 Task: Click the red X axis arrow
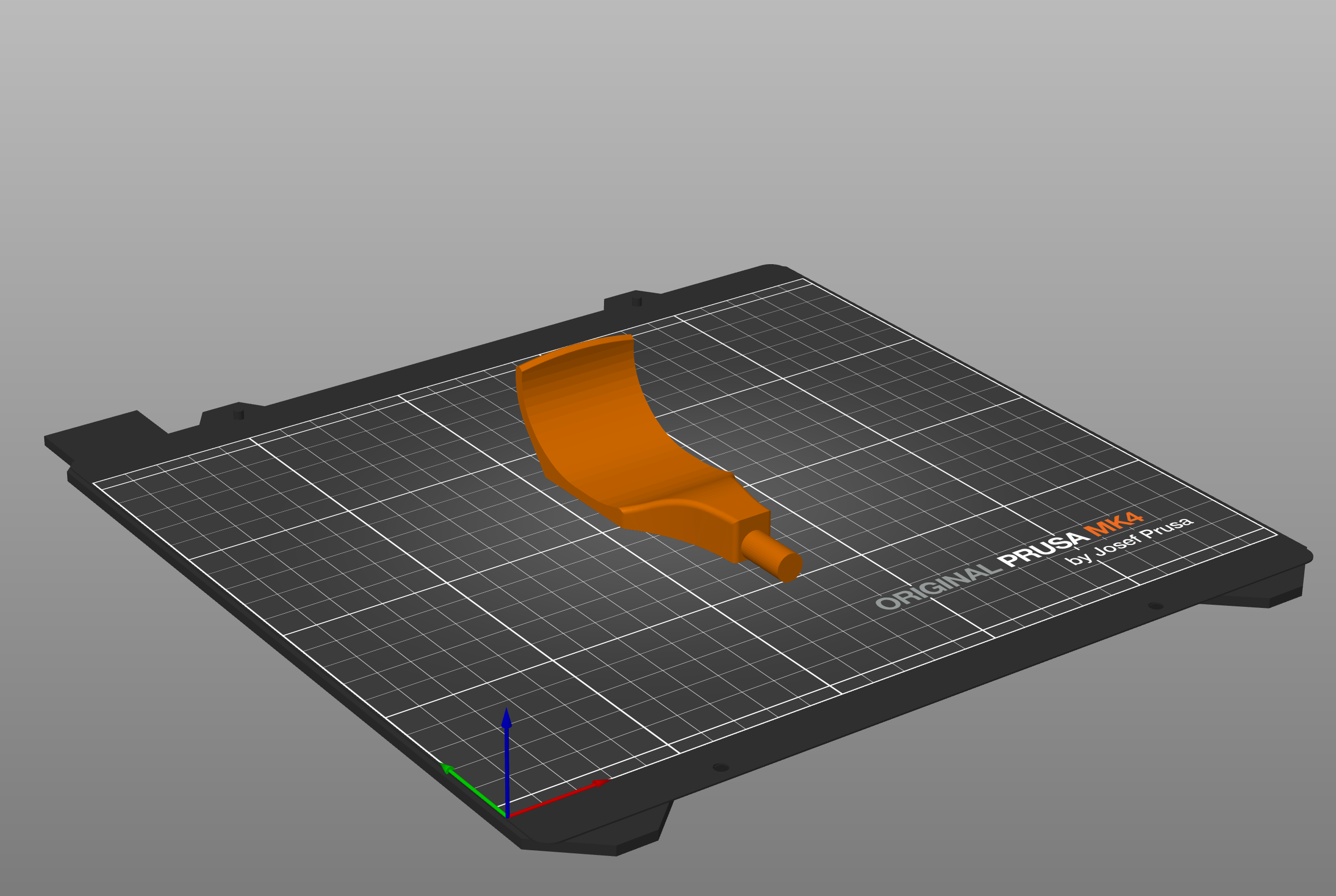point(559,798)
